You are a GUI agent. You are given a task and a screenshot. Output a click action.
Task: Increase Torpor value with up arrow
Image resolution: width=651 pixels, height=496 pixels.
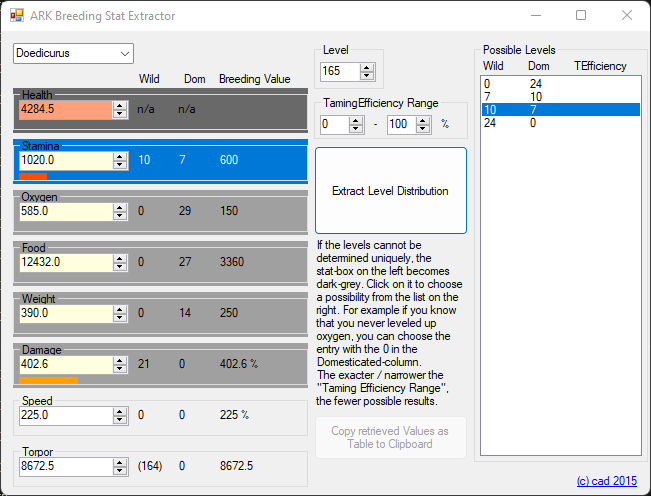point(120,463)
